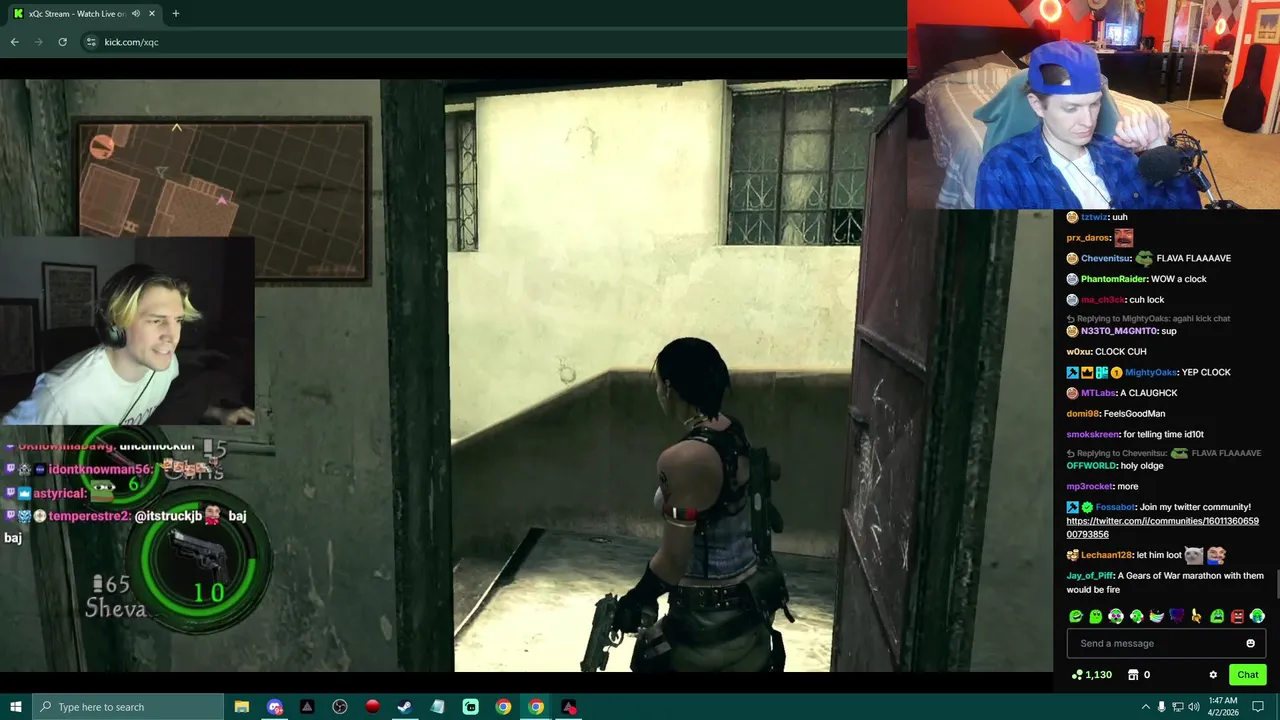Image resolution: width=1280 pixels, height=720 pixels.
Task: Click username Jay_of_Piff in chat
Action: 1089,576
